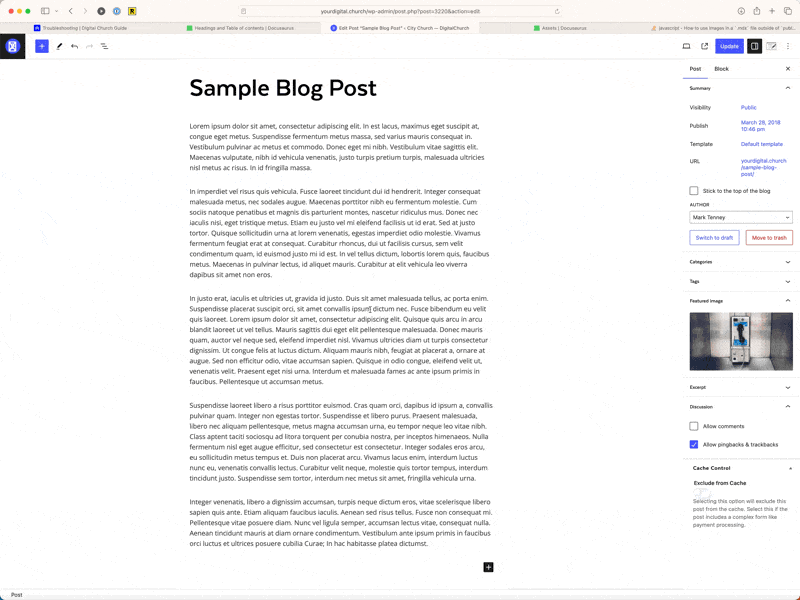Go back in browser history

pyautogui.click(x=71, y=11)
